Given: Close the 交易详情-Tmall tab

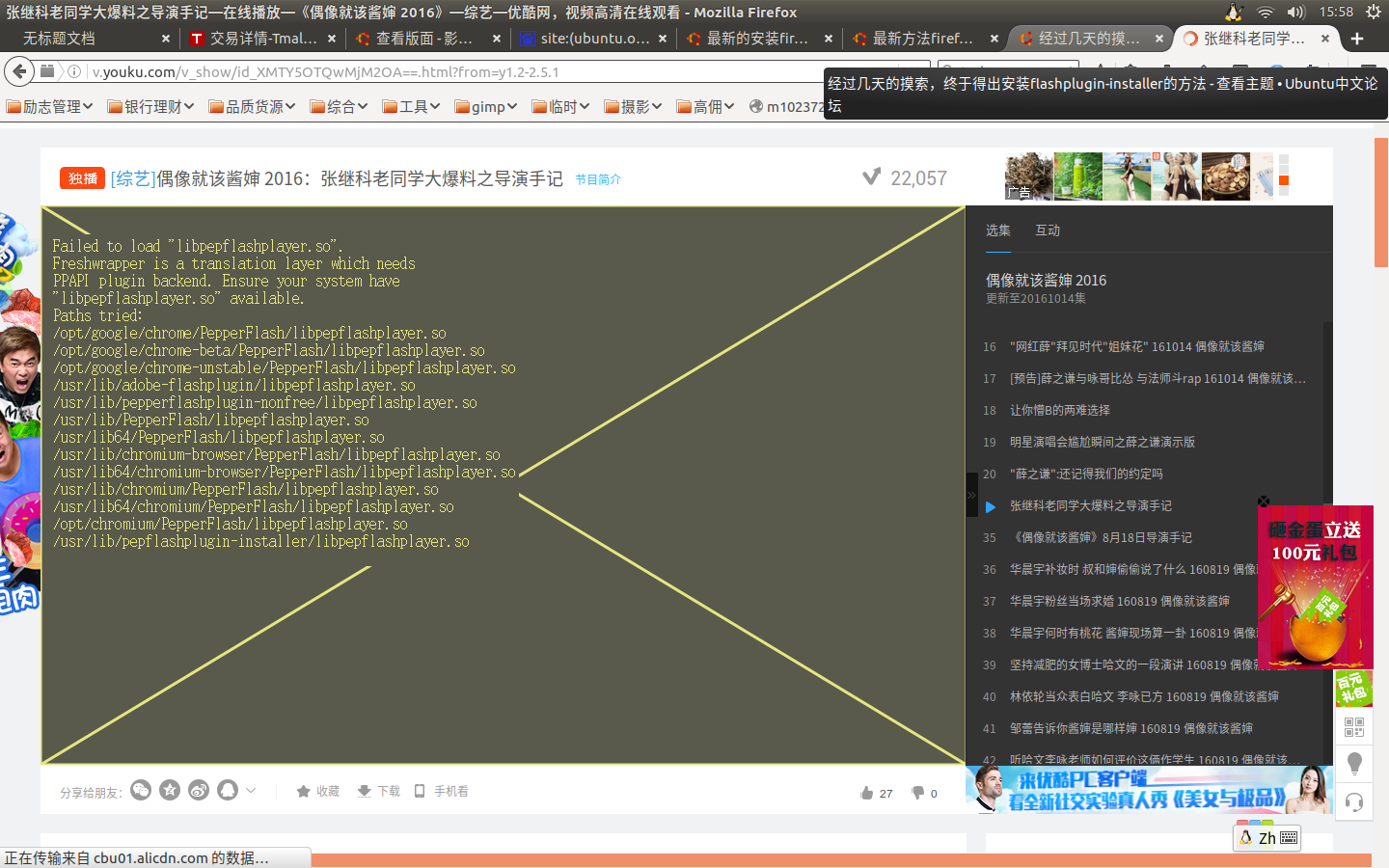Looking at the screenshot, I should click(332, 39).
